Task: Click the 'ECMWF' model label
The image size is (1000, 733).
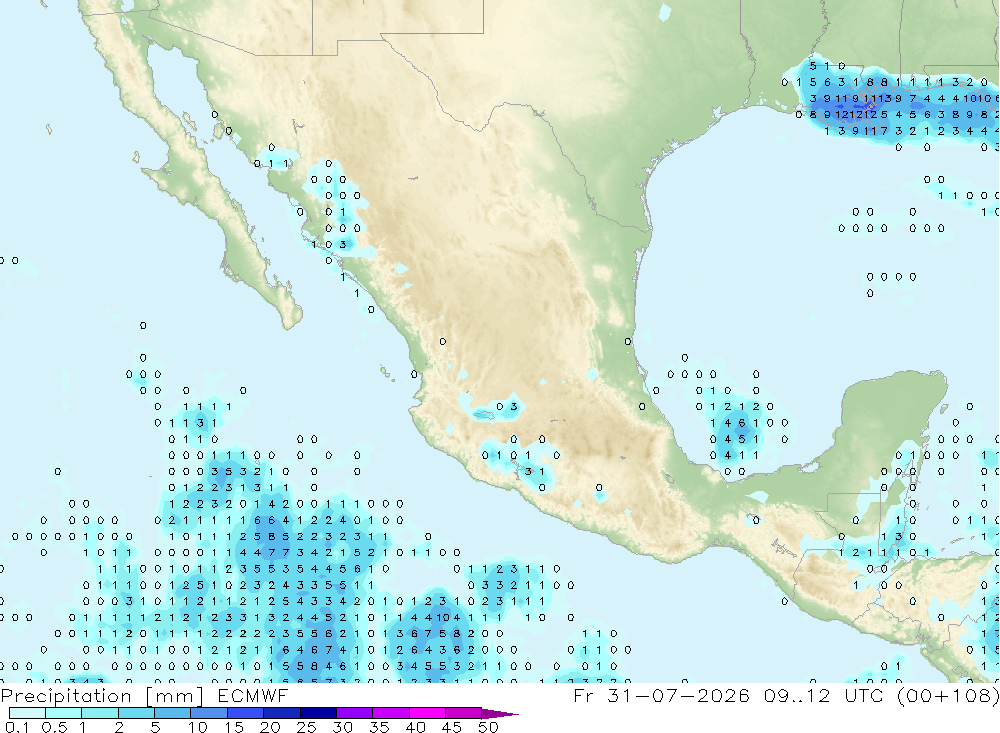Action: (x=253, y=695)
